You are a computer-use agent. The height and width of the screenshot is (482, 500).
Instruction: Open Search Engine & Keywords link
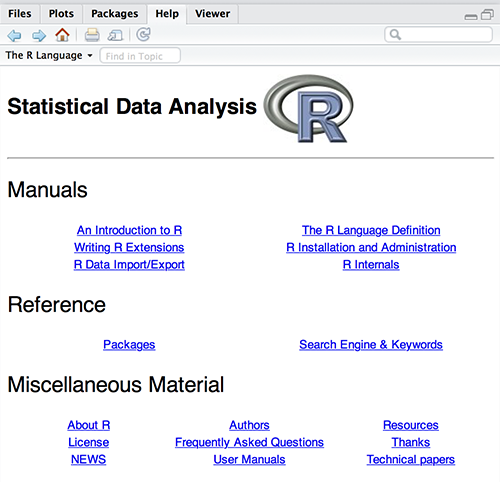click(x=371, y=345)
